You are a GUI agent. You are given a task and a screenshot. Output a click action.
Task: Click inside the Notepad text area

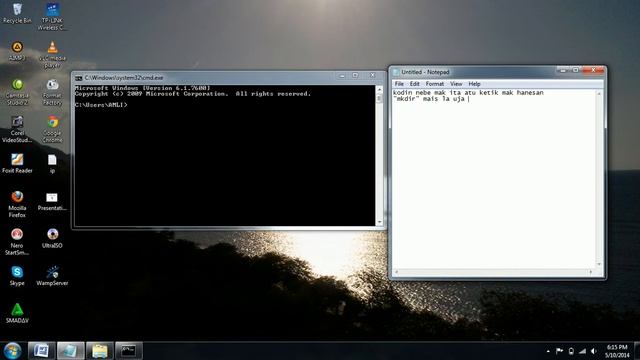point(494,179)
